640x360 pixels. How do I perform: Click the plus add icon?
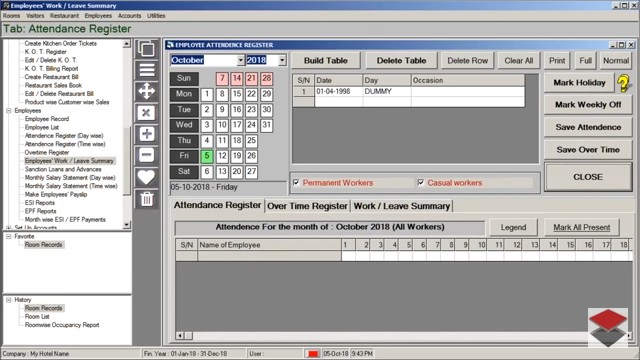point(147,134)
